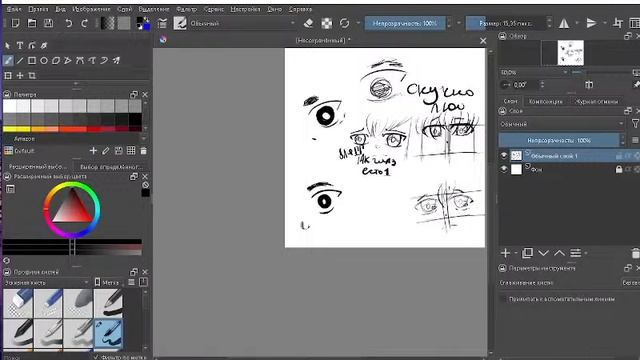
Task: Open the pattern fill selector
Action: (124, 23)
